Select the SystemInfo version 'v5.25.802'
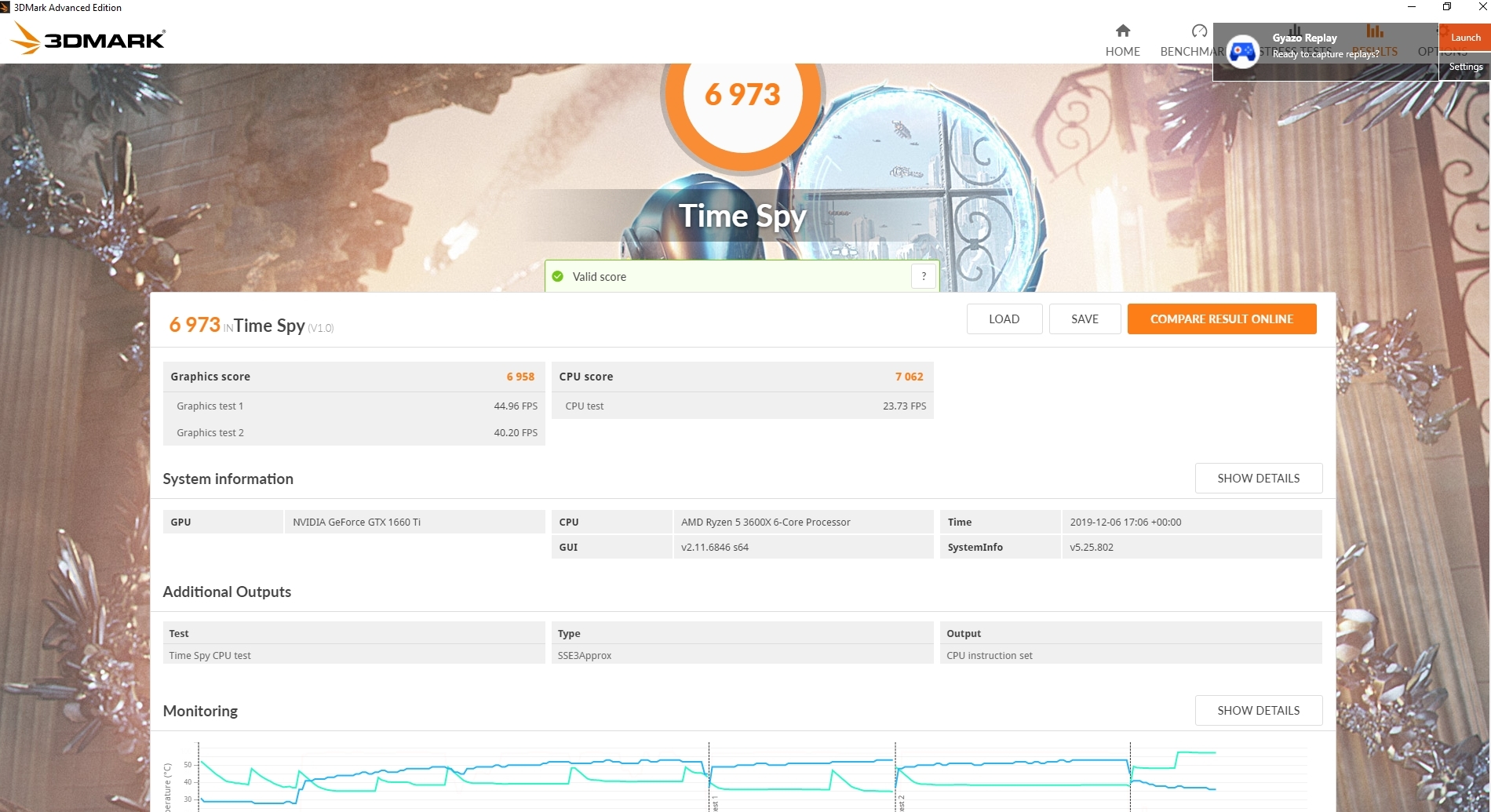Screen dimensions: 1491x812 (x=1092, y=547)
